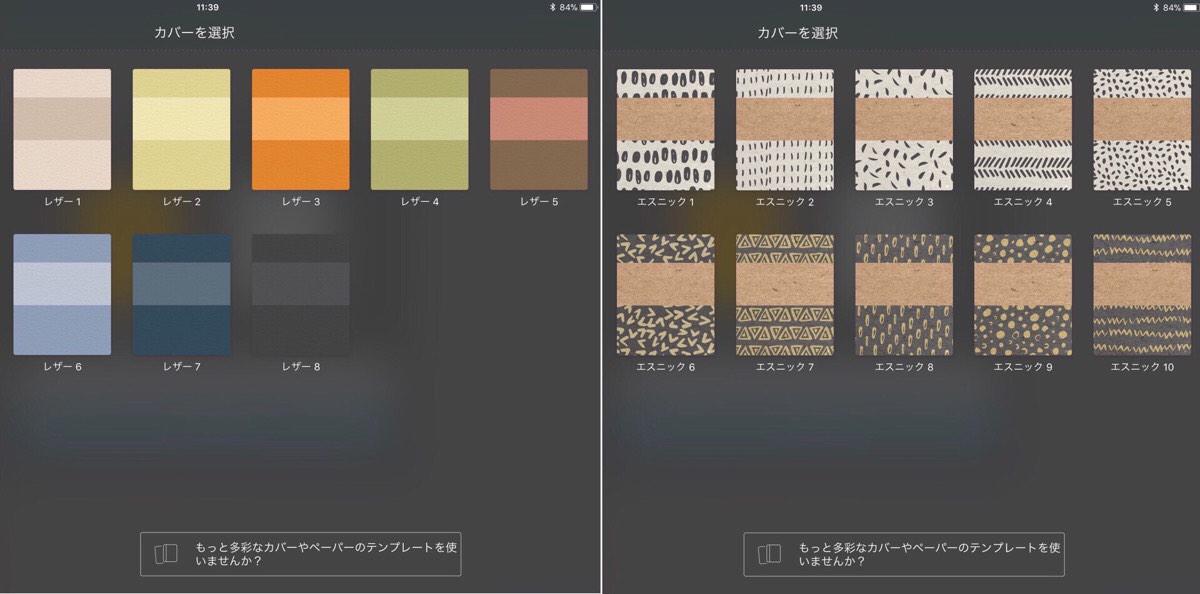Click the カバーを選択 title on the leather screen

pyautogui.click(x=194, y=33)
